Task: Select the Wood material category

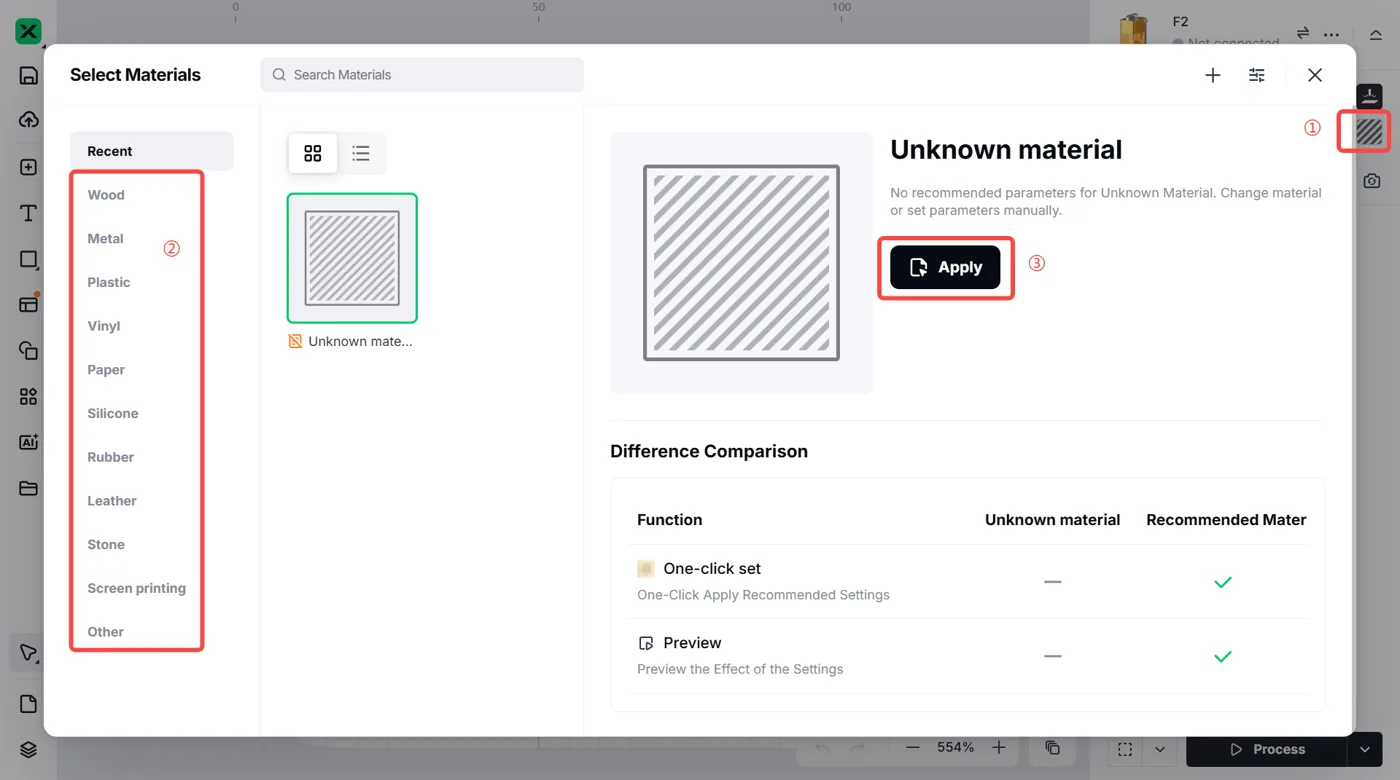Action: pos(106,195)
